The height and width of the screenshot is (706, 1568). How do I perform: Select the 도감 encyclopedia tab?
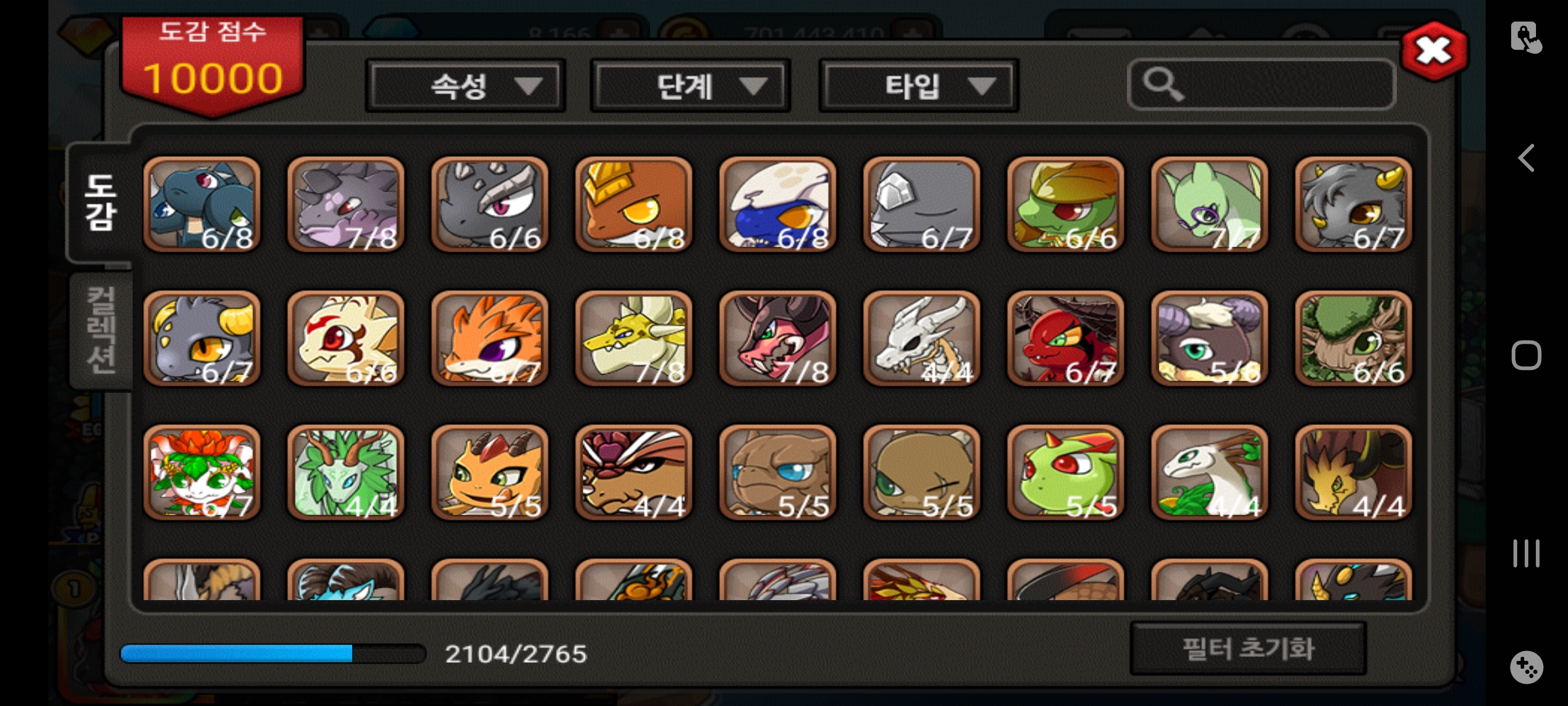(x=101, y=203)
